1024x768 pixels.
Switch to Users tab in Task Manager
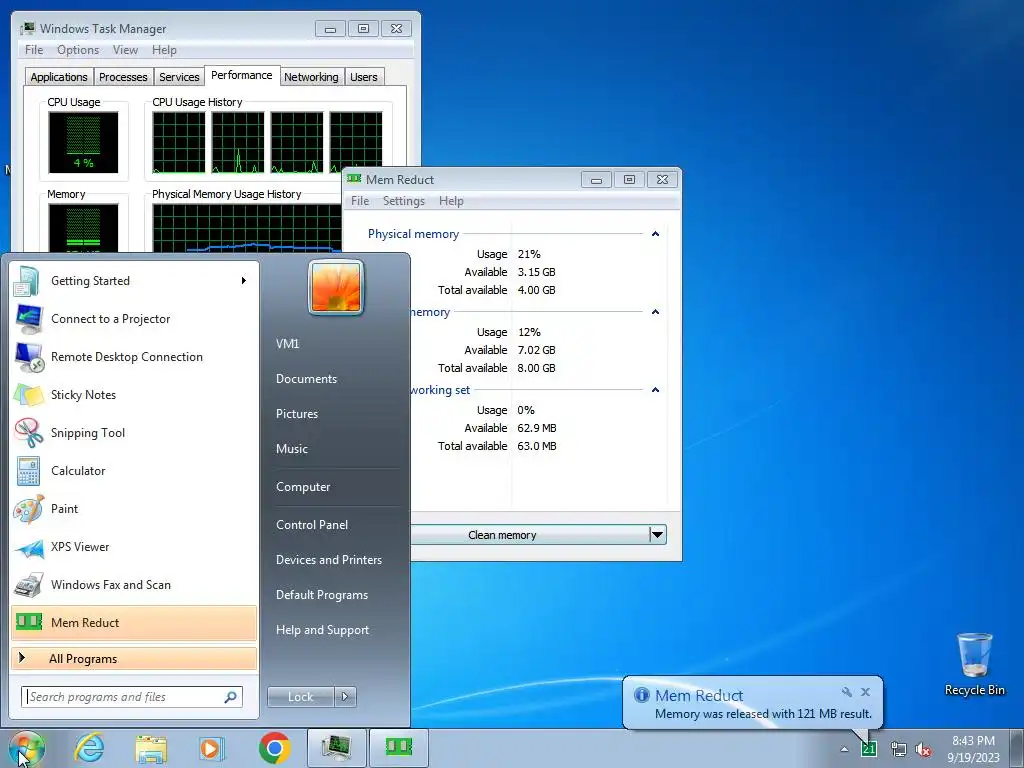pos(364,77)
